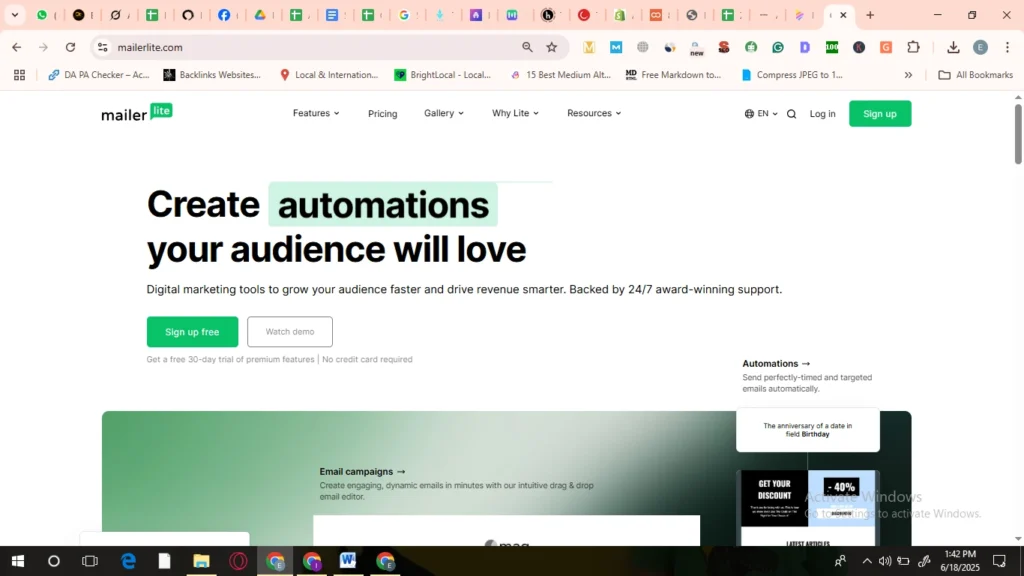Bookmark this page with the star icon
1024x576 pixels.
(552, 47)
